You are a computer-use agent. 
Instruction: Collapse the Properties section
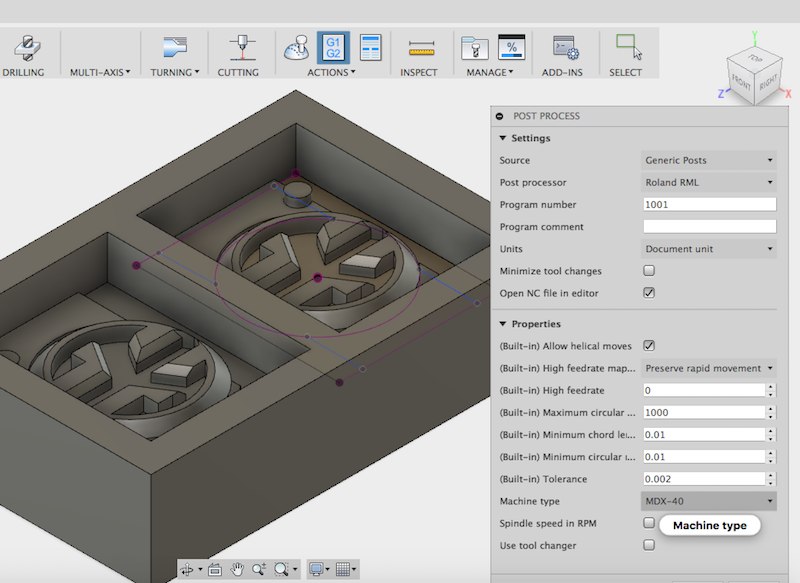[x=503, y=324]
